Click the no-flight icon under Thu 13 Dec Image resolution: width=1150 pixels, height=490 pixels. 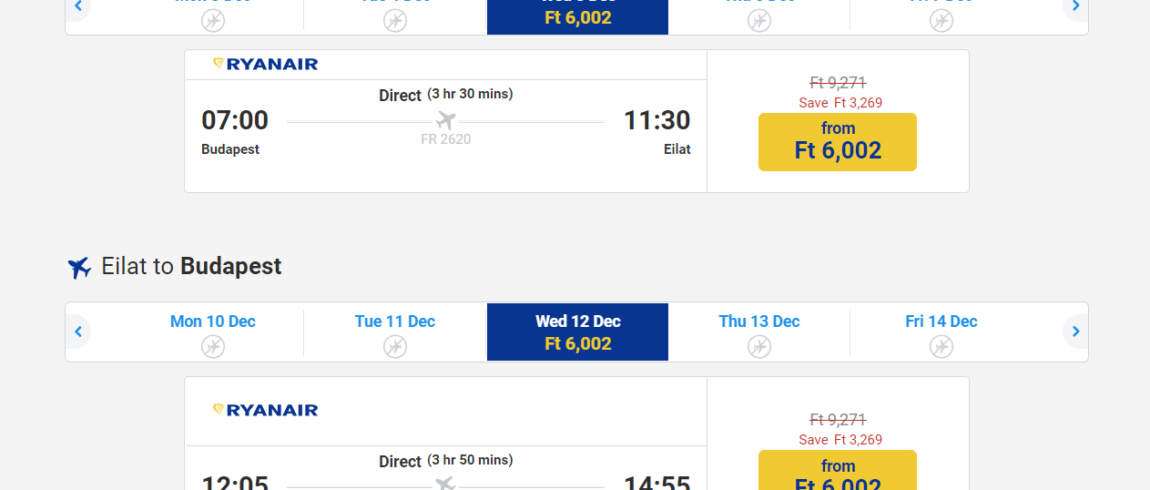click(x=759, y=346)
